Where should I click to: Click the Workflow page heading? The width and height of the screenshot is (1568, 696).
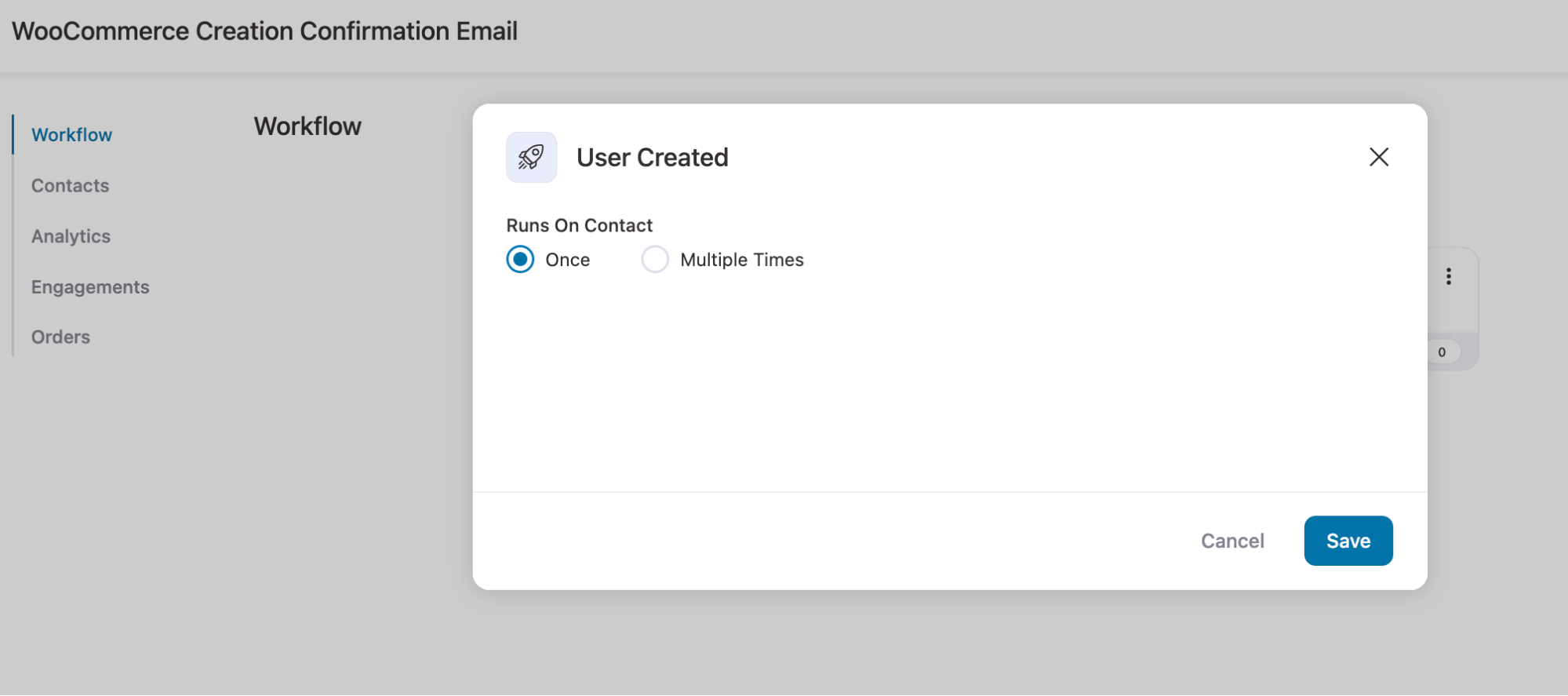(x=307, y=126)
